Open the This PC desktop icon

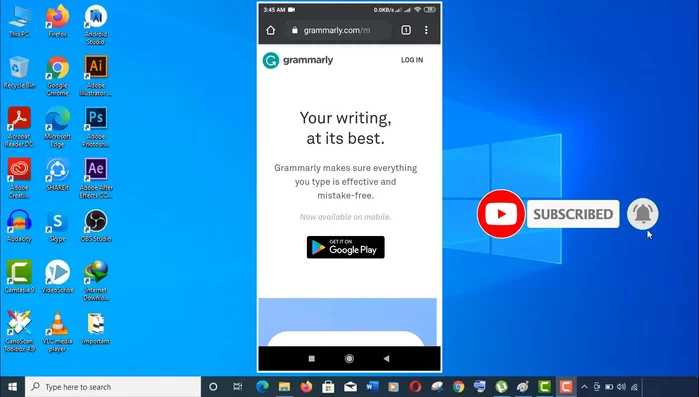19,21
